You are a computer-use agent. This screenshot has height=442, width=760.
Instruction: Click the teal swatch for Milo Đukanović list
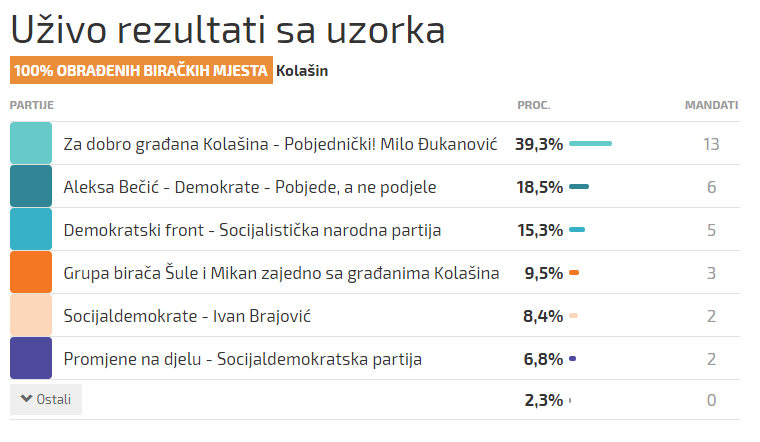pos(31,143)
